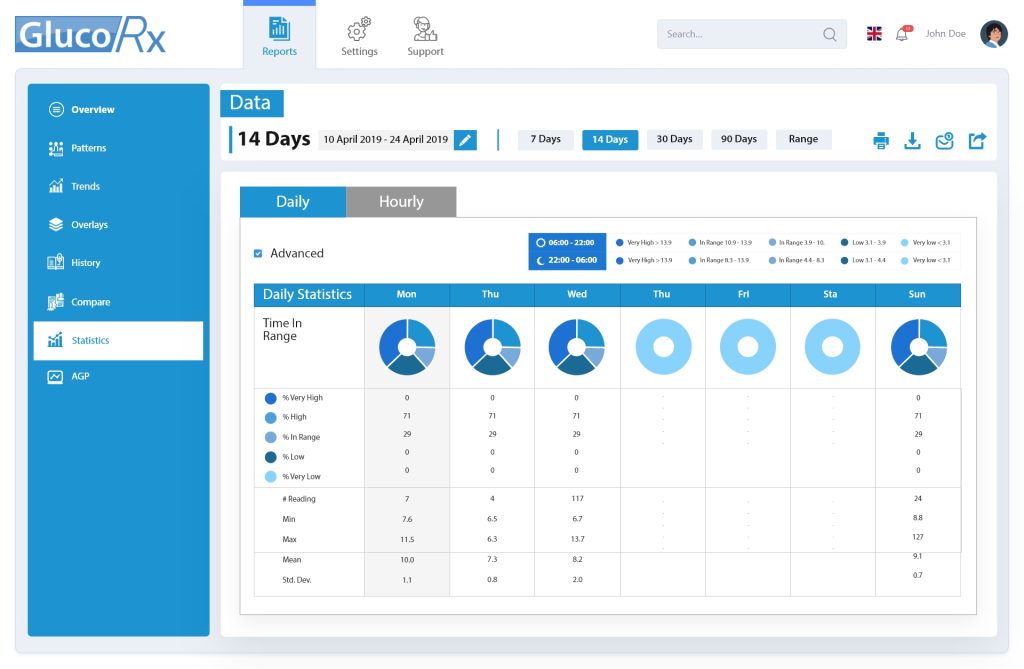Click the Std. Dev. row label

(x=296, y=580)
